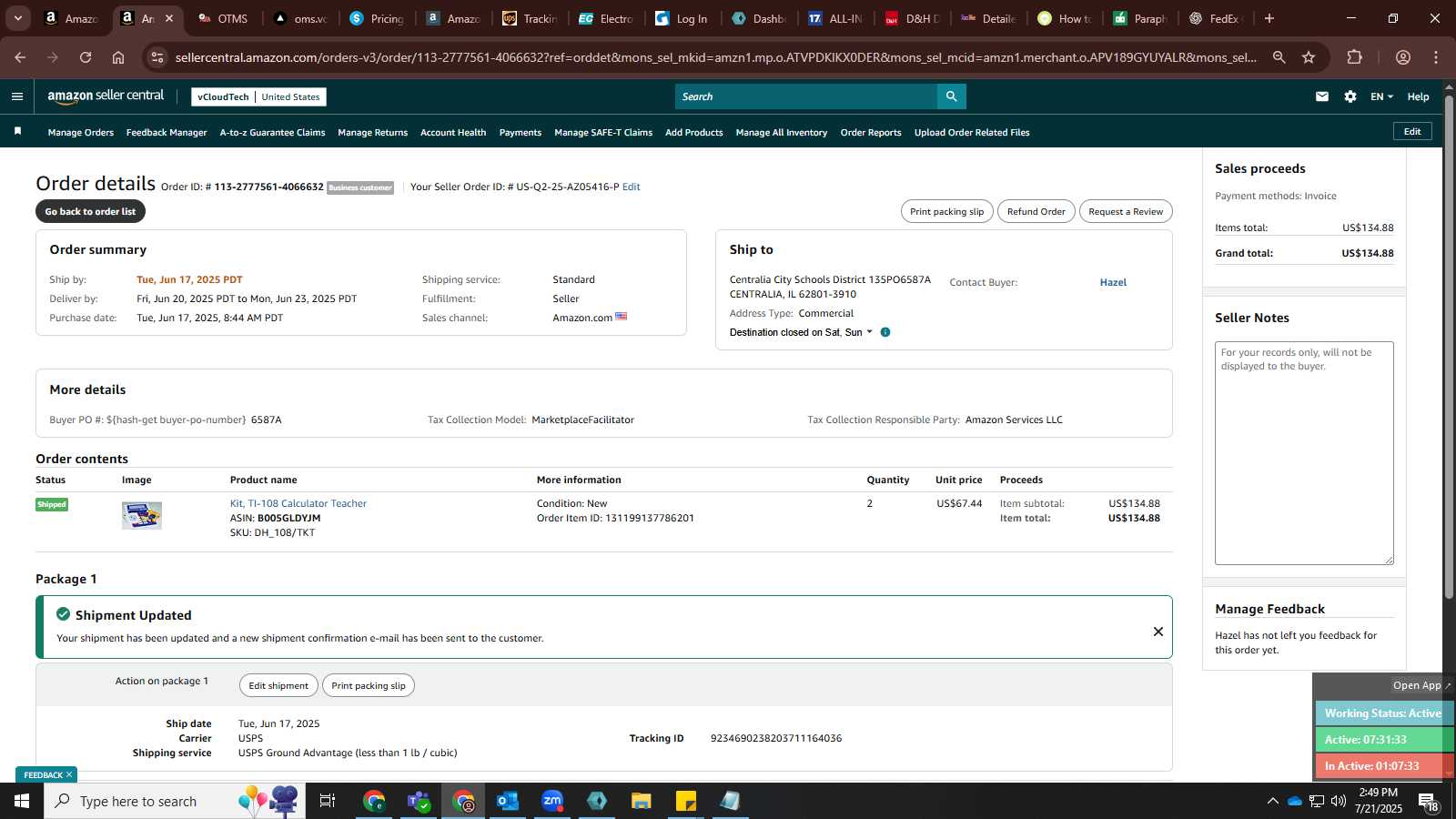Open File Explorer from the taskbar
The height and width of the screenshot is (819, 1456).
tap(641, 801)
